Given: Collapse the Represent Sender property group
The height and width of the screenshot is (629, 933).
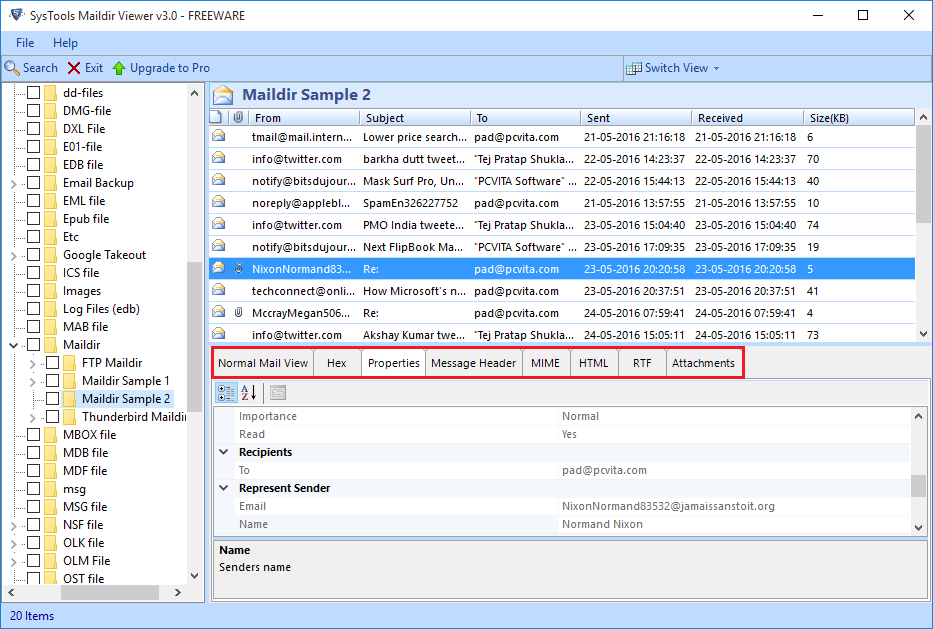Looking at the screenshot, I should (x=224, y=488).
